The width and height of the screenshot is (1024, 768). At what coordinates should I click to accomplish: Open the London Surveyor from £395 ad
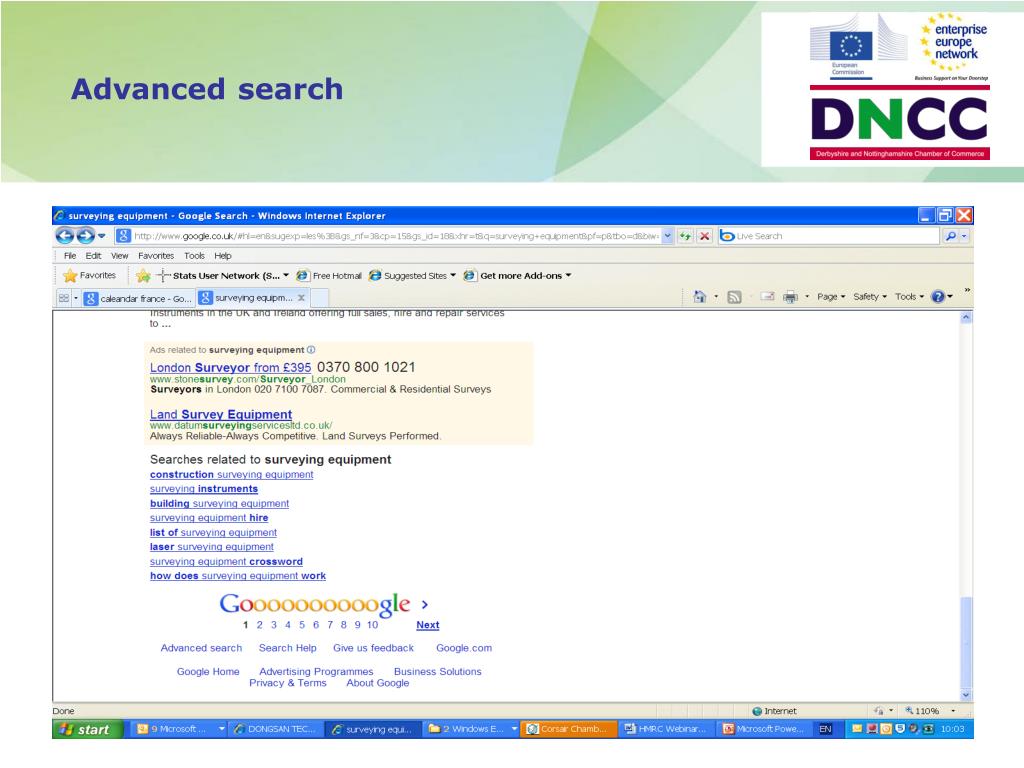[231, 368]
